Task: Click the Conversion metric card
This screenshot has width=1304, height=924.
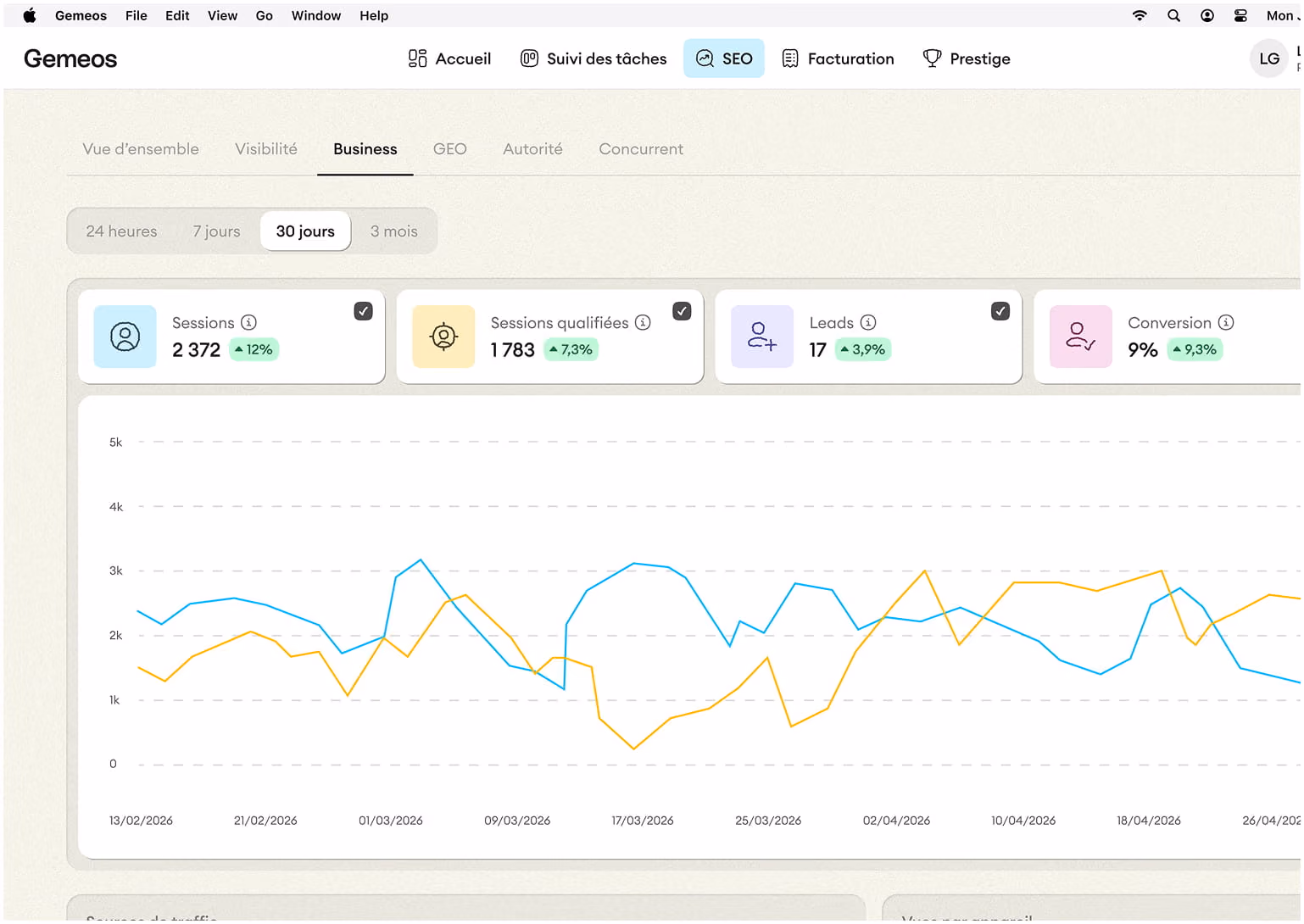Action: 1168,337
